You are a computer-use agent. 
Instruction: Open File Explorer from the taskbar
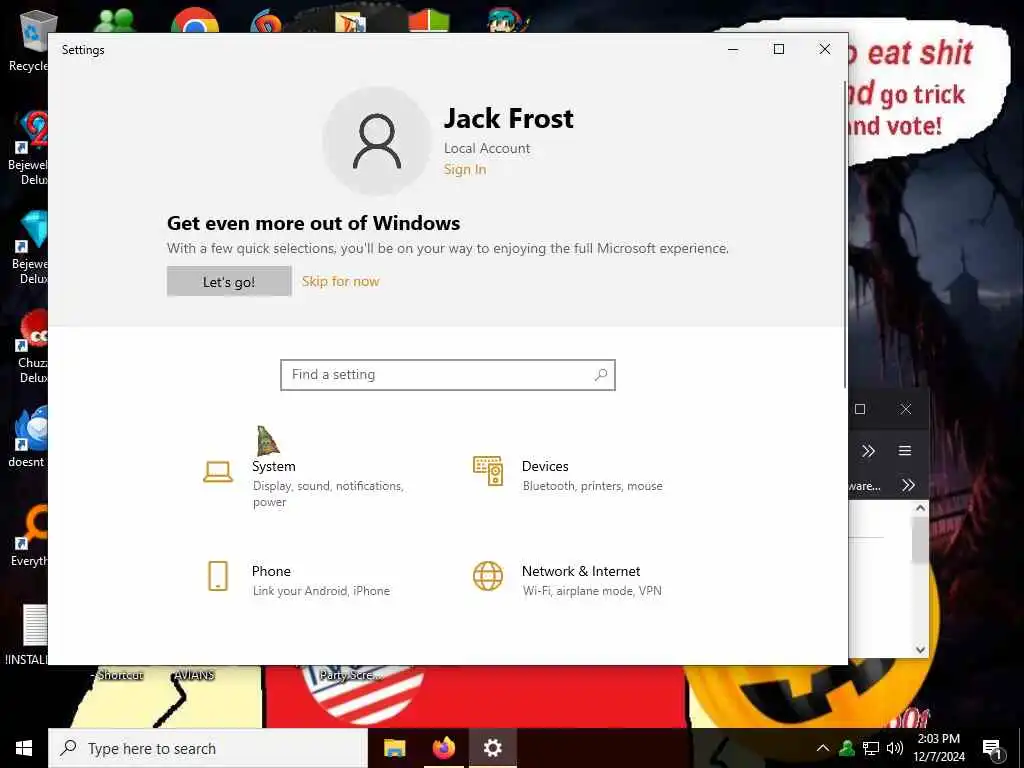point(394,748)
